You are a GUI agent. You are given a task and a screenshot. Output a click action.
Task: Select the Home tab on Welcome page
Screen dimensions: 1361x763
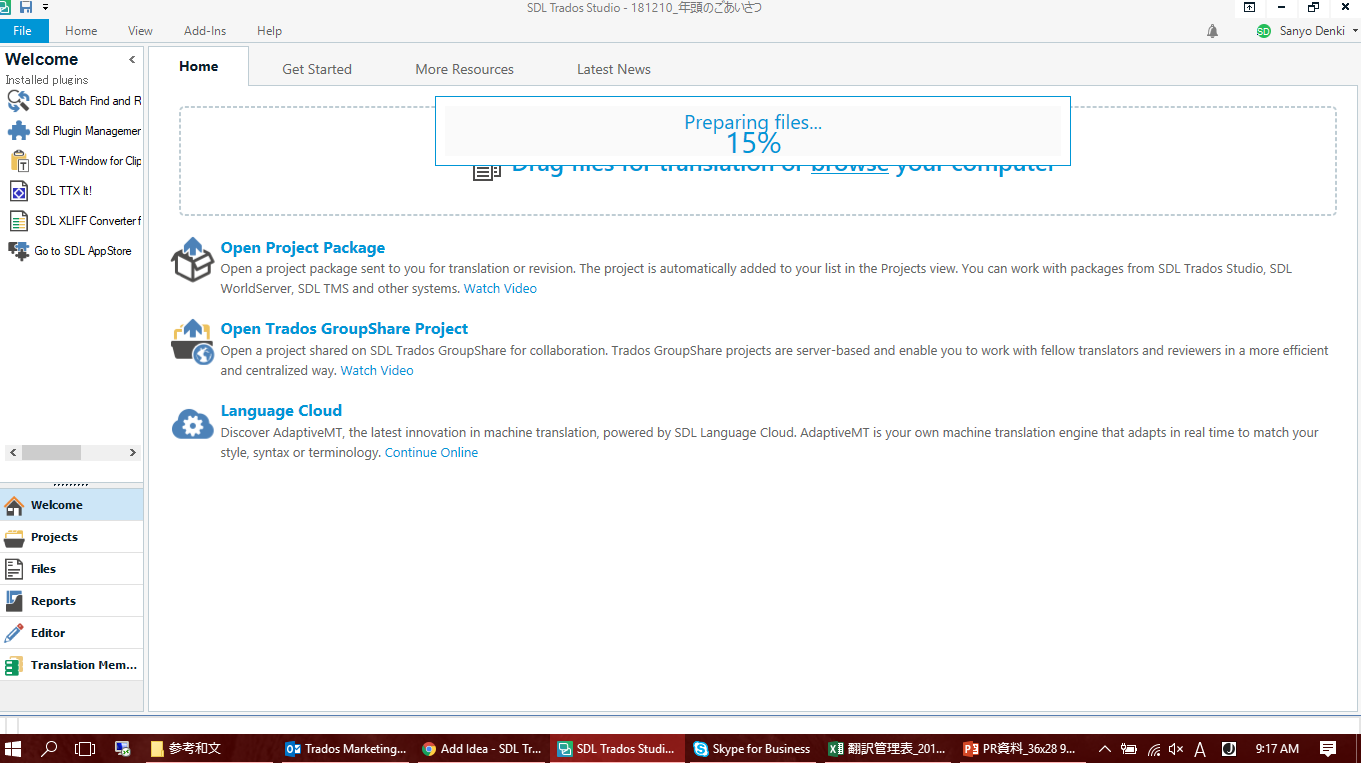pyautogui.click(x=198, y=66)
